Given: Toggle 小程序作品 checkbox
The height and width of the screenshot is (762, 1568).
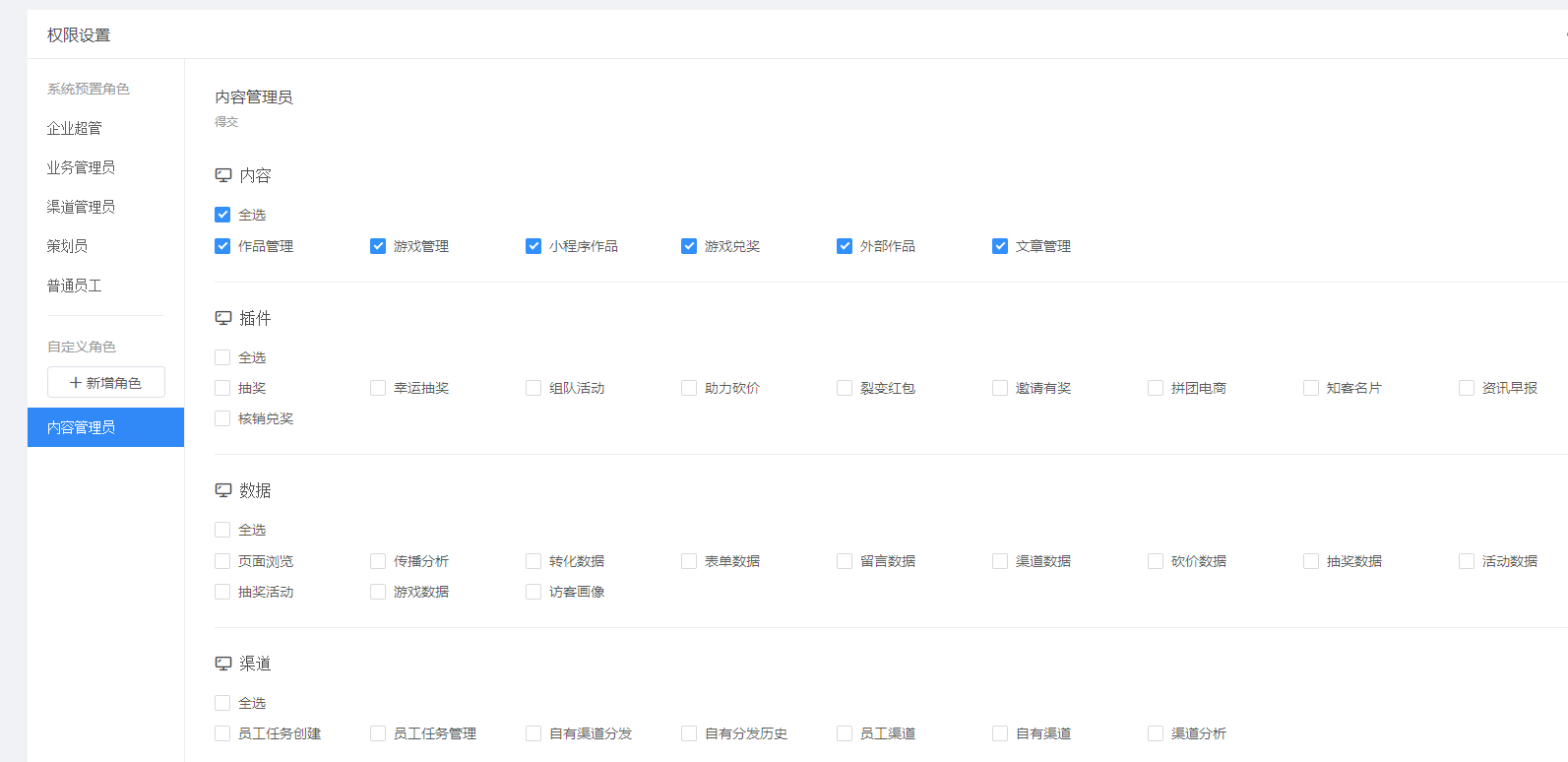Looking at the screenshot, I should click(533, 246).
